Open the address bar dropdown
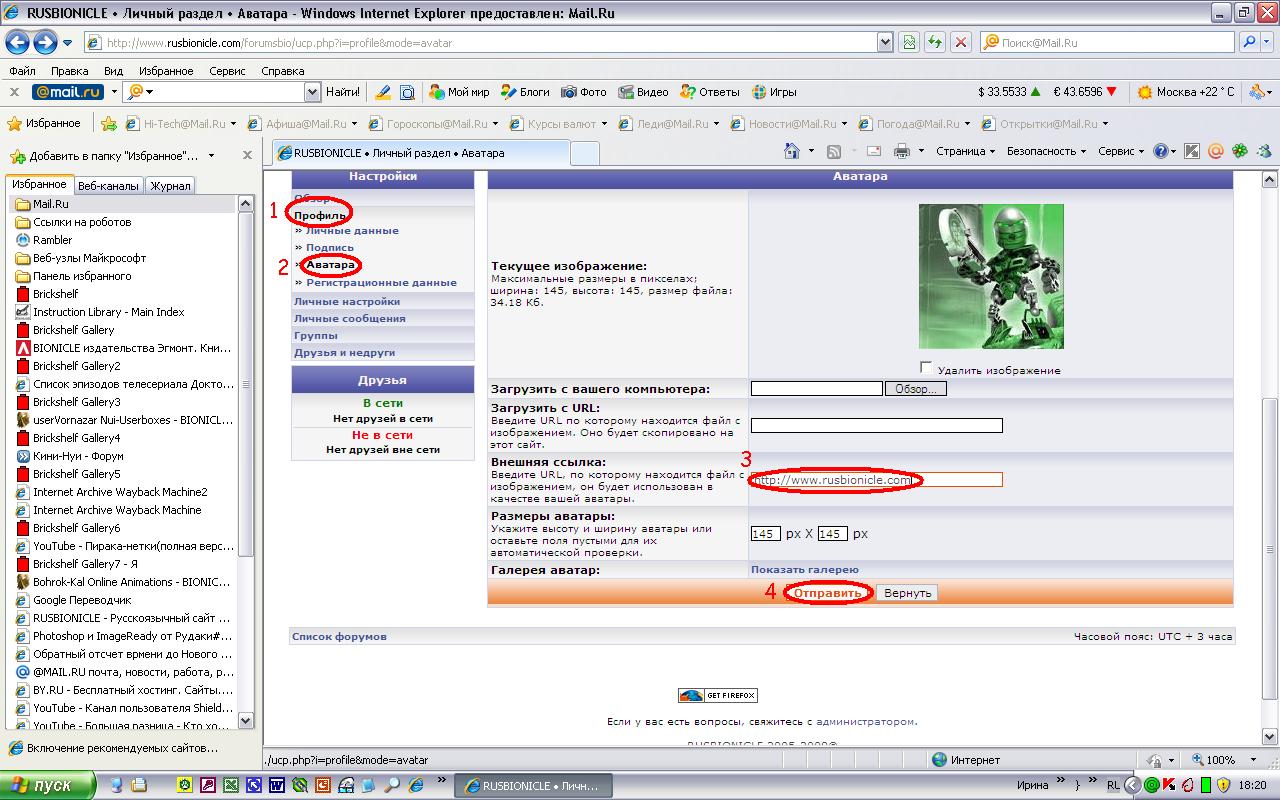This screenshot has height=800, width=1280. pos(884,43)
